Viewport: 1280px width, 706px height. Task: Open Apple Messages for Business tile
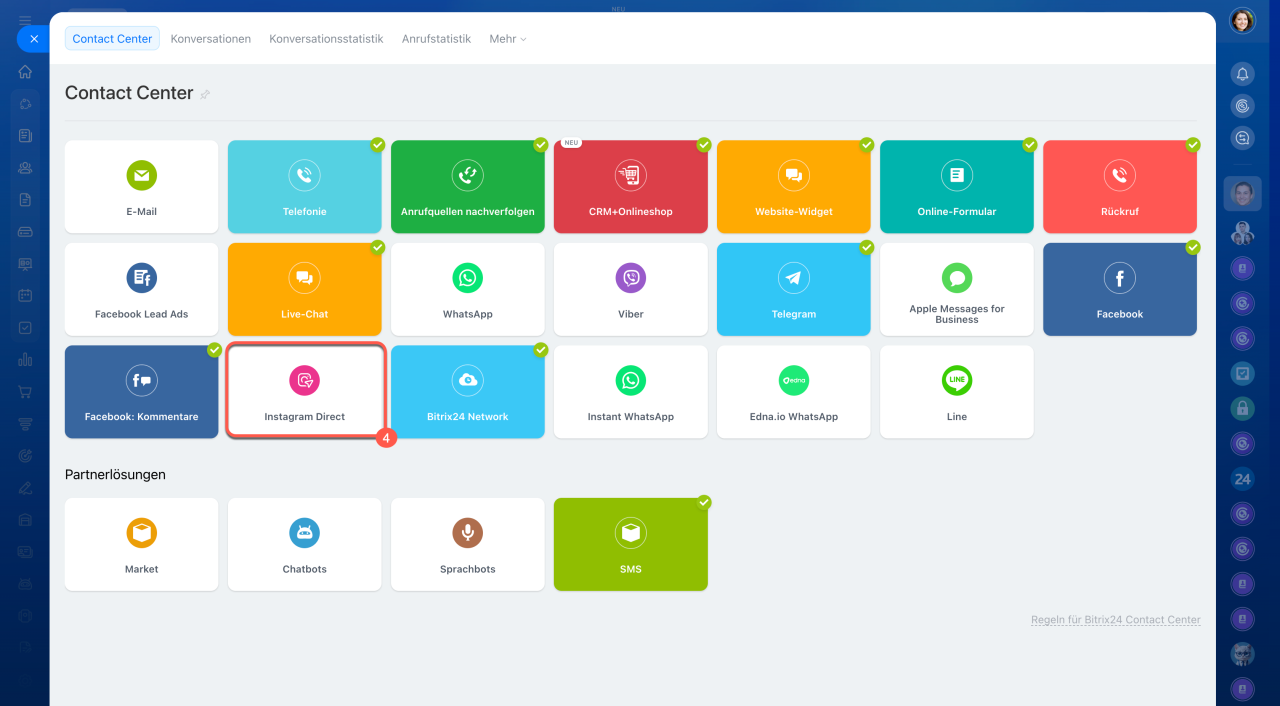point(956,289)
